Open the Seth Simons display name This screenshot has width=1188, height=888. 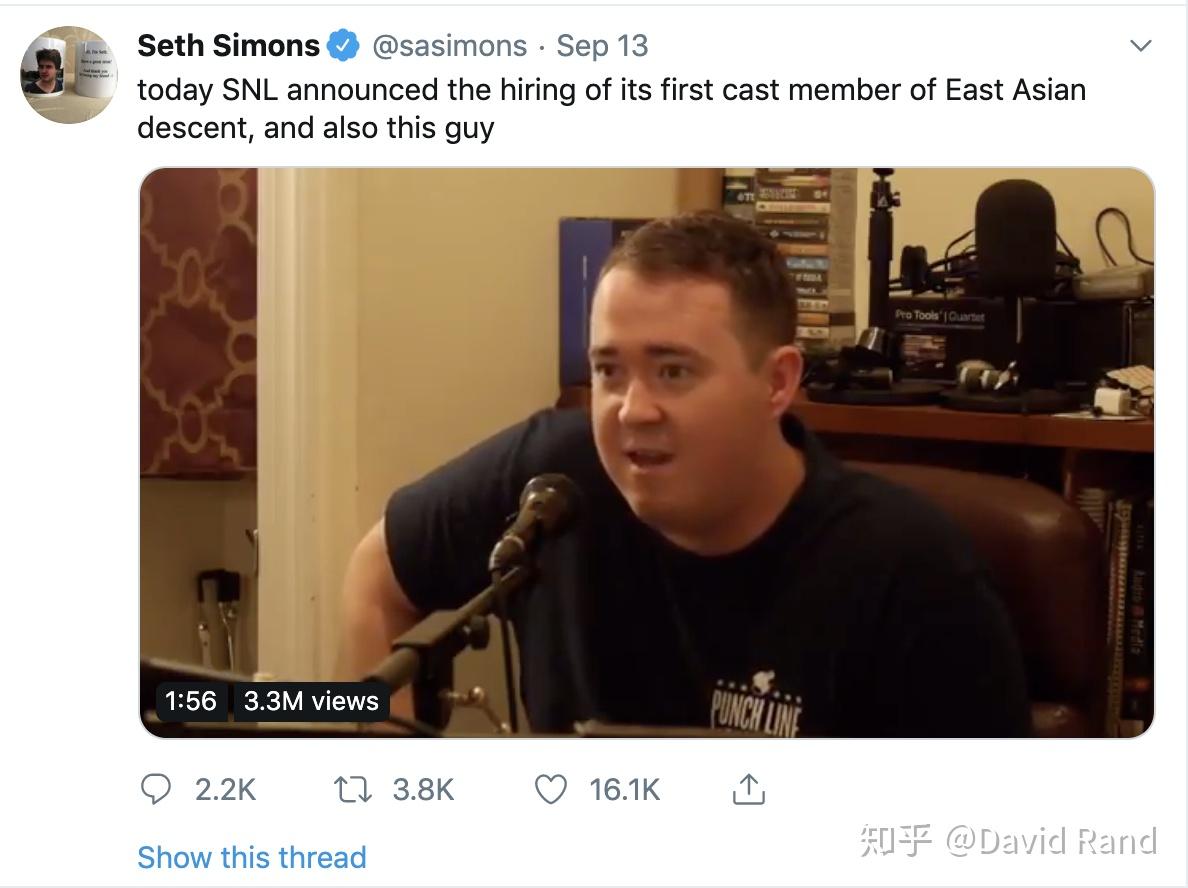coord(228,45)
